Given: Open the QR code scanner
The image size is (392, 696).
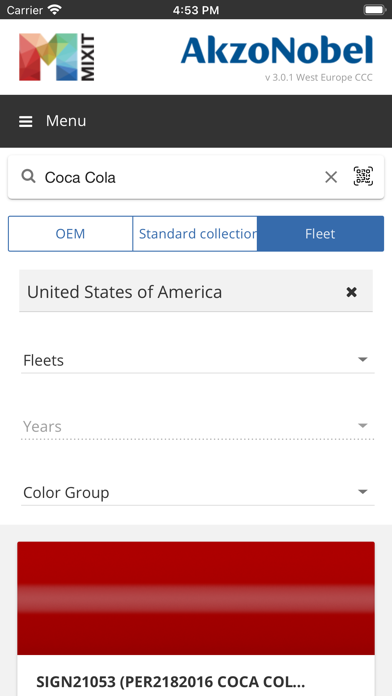Looking at the screenshot, I should 363,176.
